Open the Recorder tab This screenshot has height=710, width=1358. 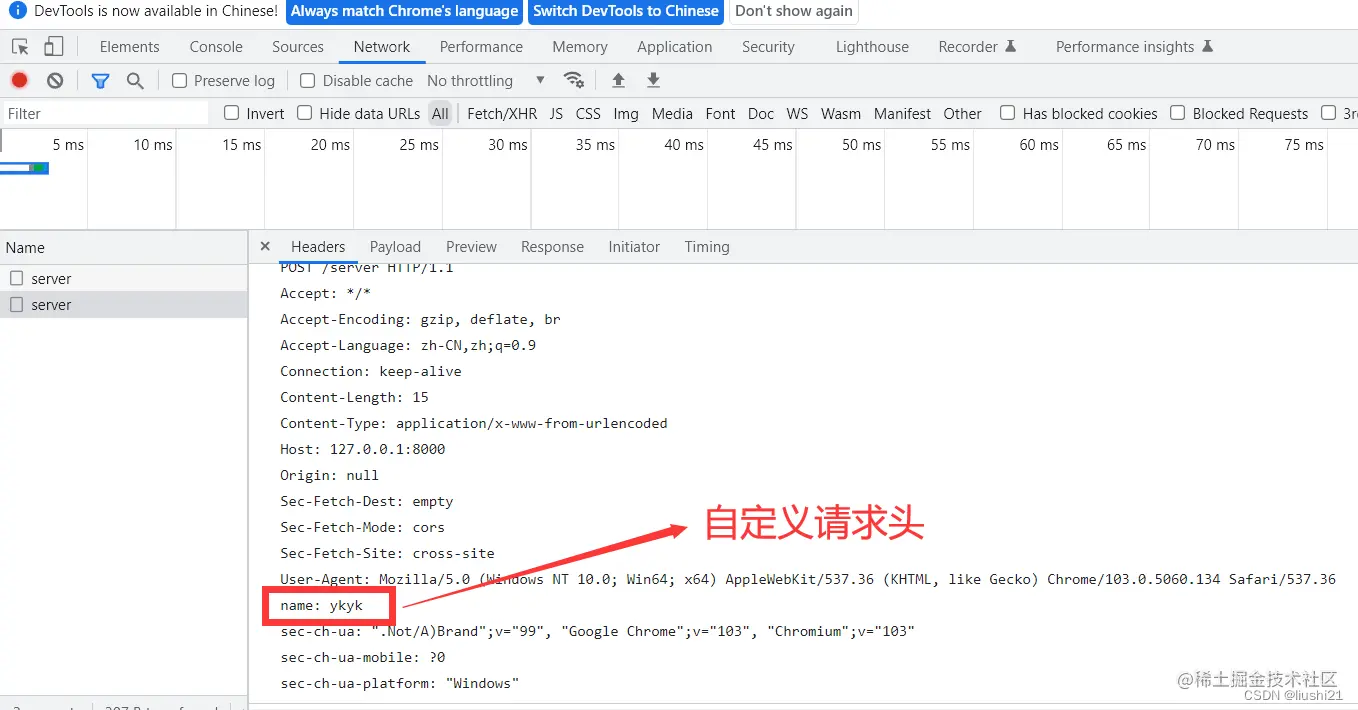coord(977,47)
